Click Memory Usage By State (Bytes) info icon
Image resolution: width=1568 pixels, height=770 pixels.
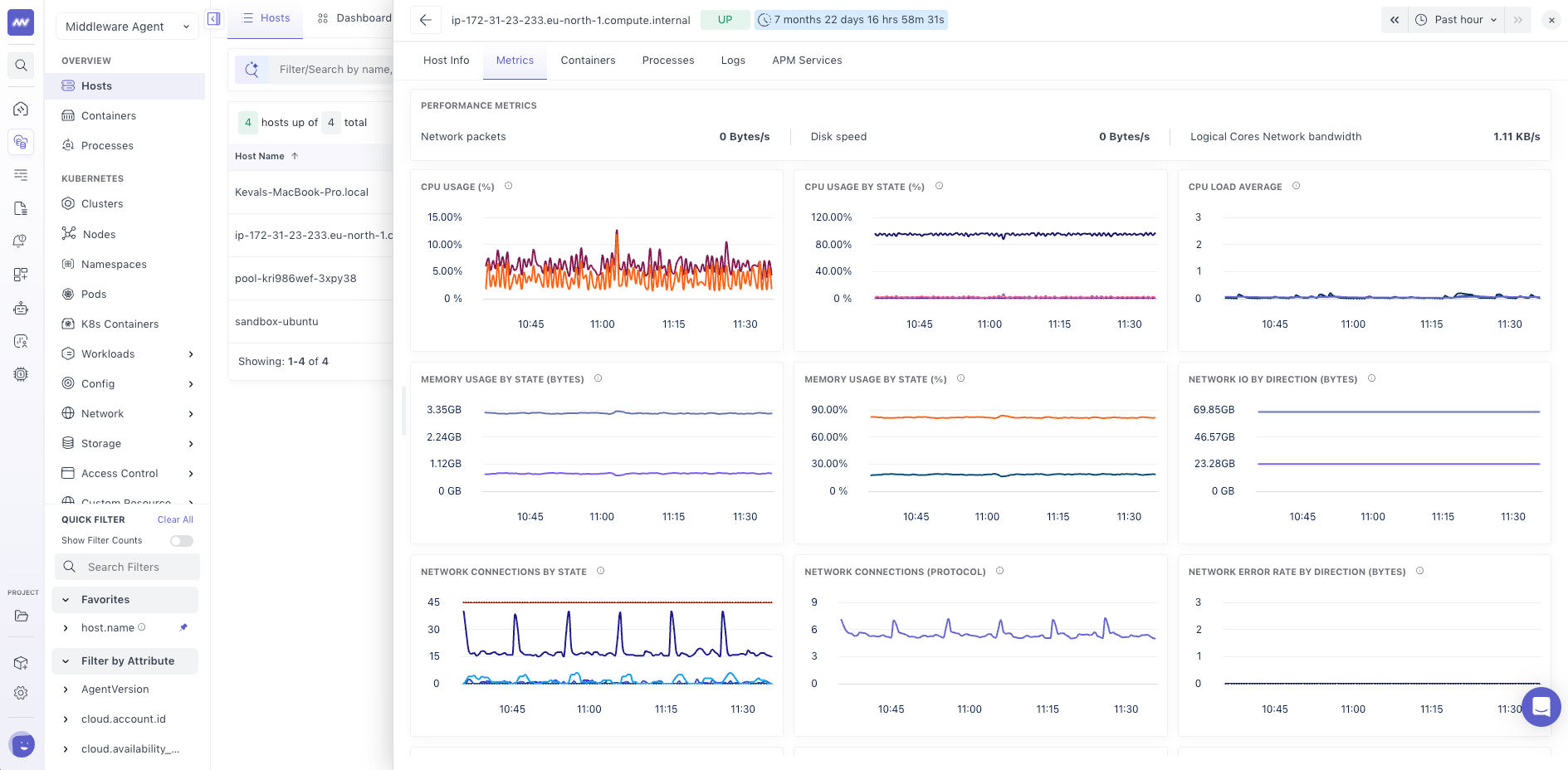pyautogui.click(x=598, y=378)
